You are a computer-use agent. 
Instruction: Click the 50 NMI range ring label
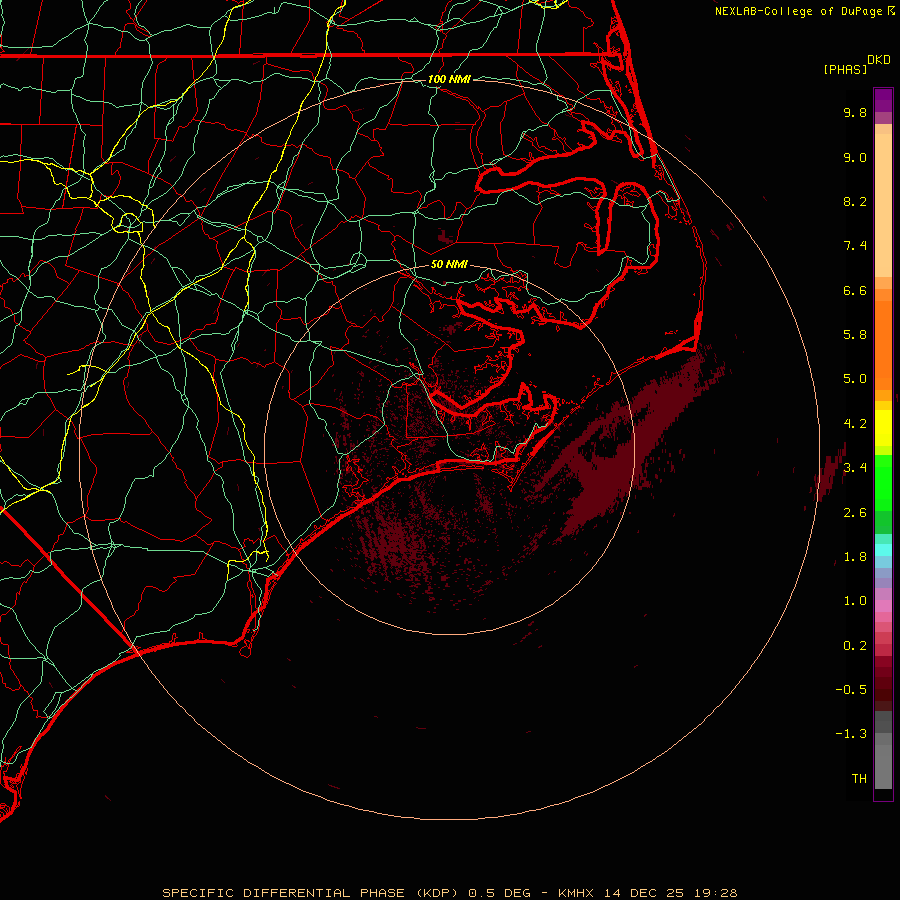pos(449,264)
